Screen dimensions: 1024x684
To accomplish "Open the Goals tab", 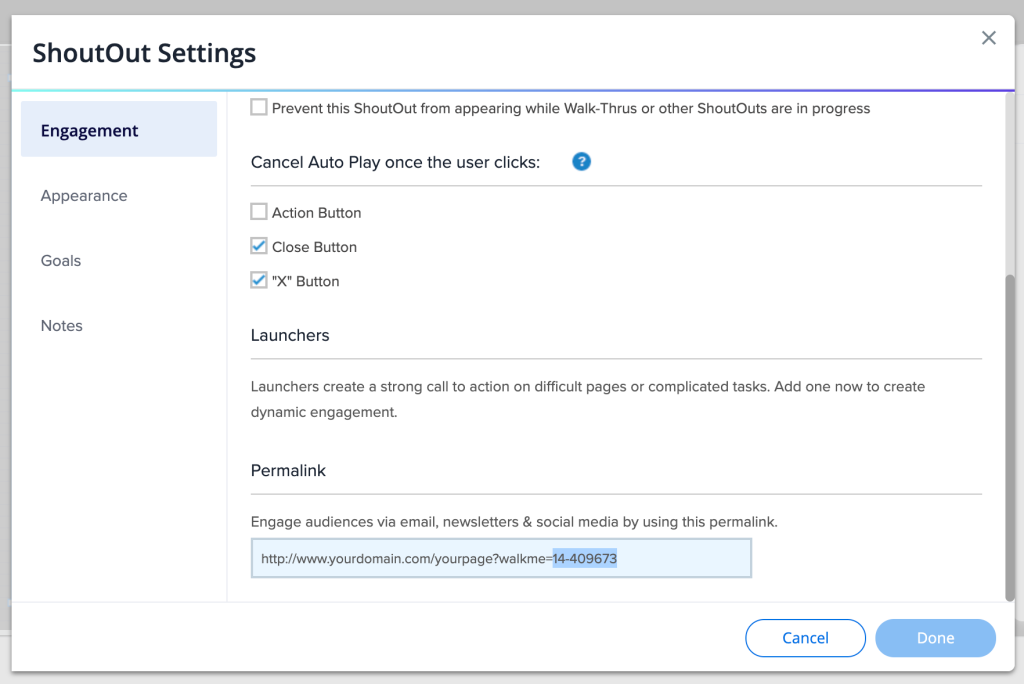I will (x=61, y=261).
